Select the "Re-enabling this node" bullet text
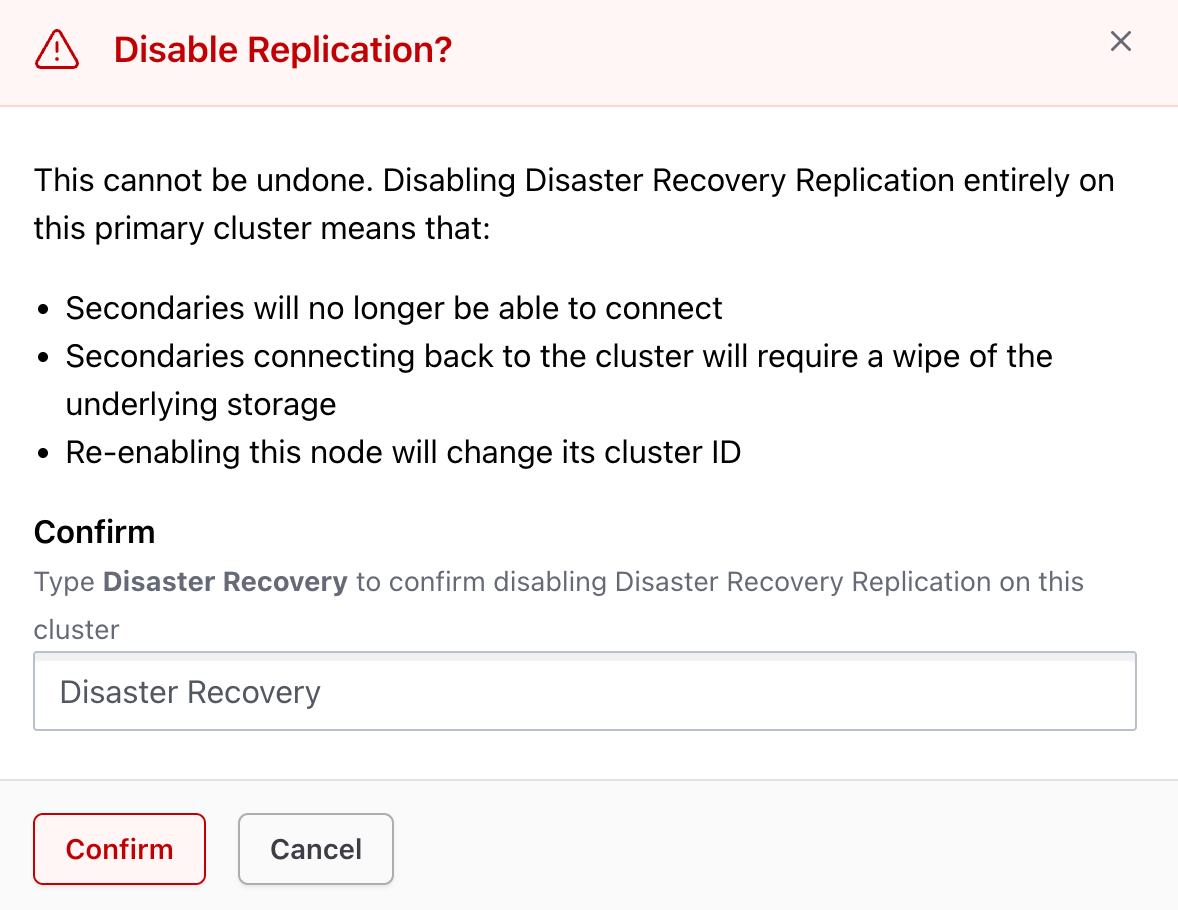 [x=403, y=452]
